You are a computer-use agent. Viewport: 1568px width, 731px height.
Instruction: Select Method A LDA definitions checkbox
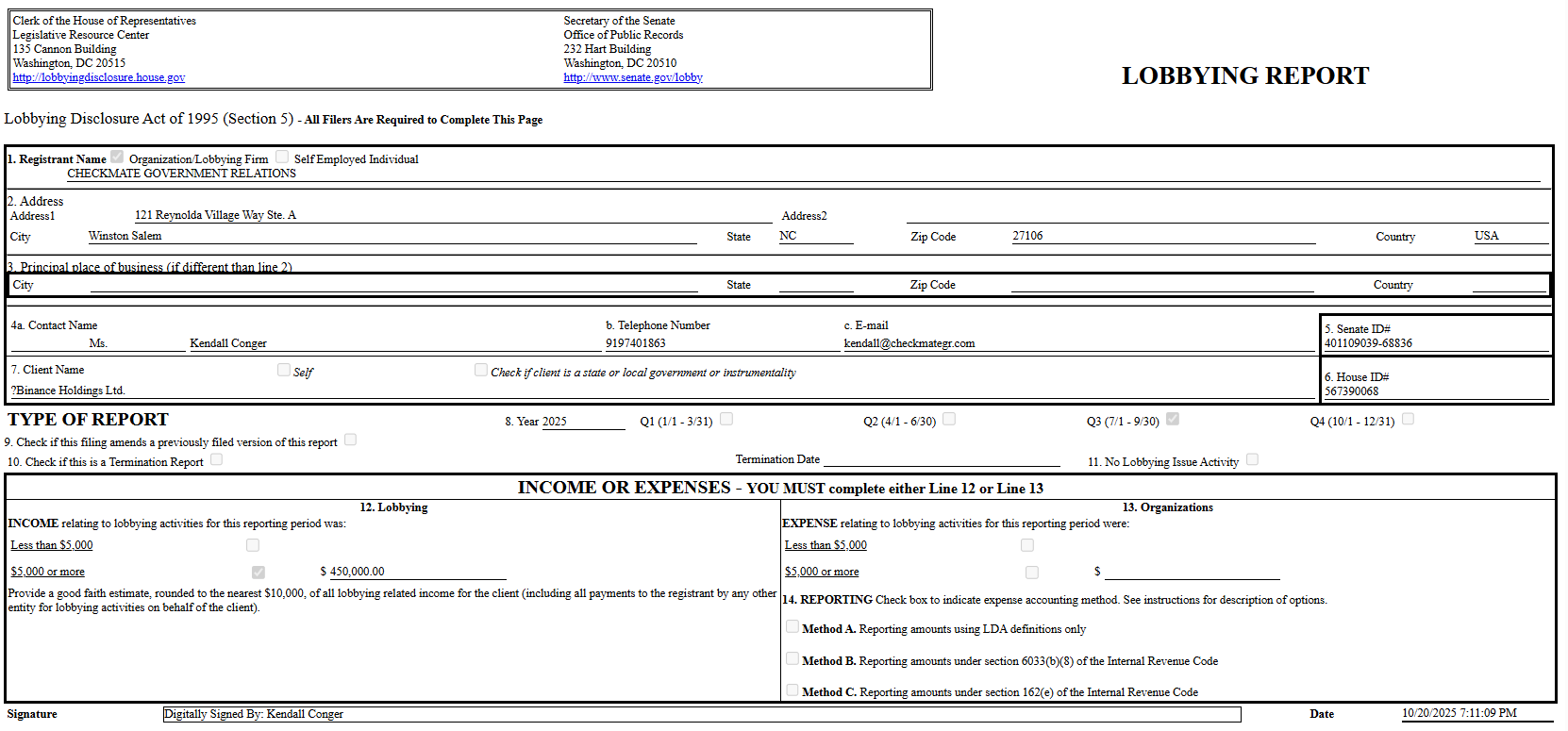pos(792,626)
